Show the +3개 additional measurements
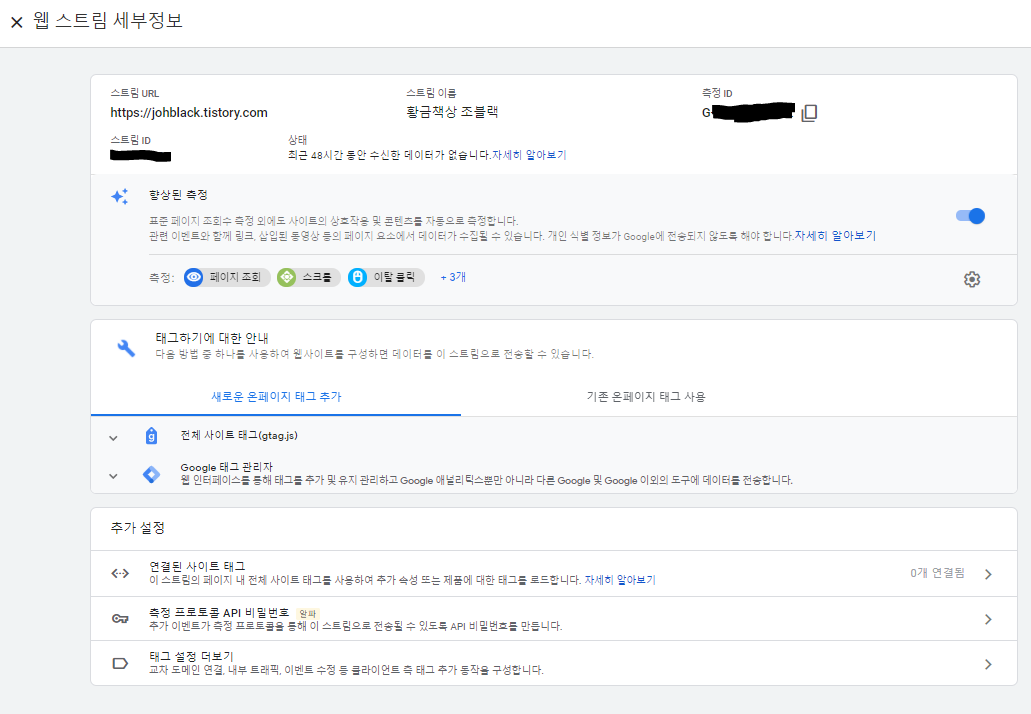 point(453,277)
